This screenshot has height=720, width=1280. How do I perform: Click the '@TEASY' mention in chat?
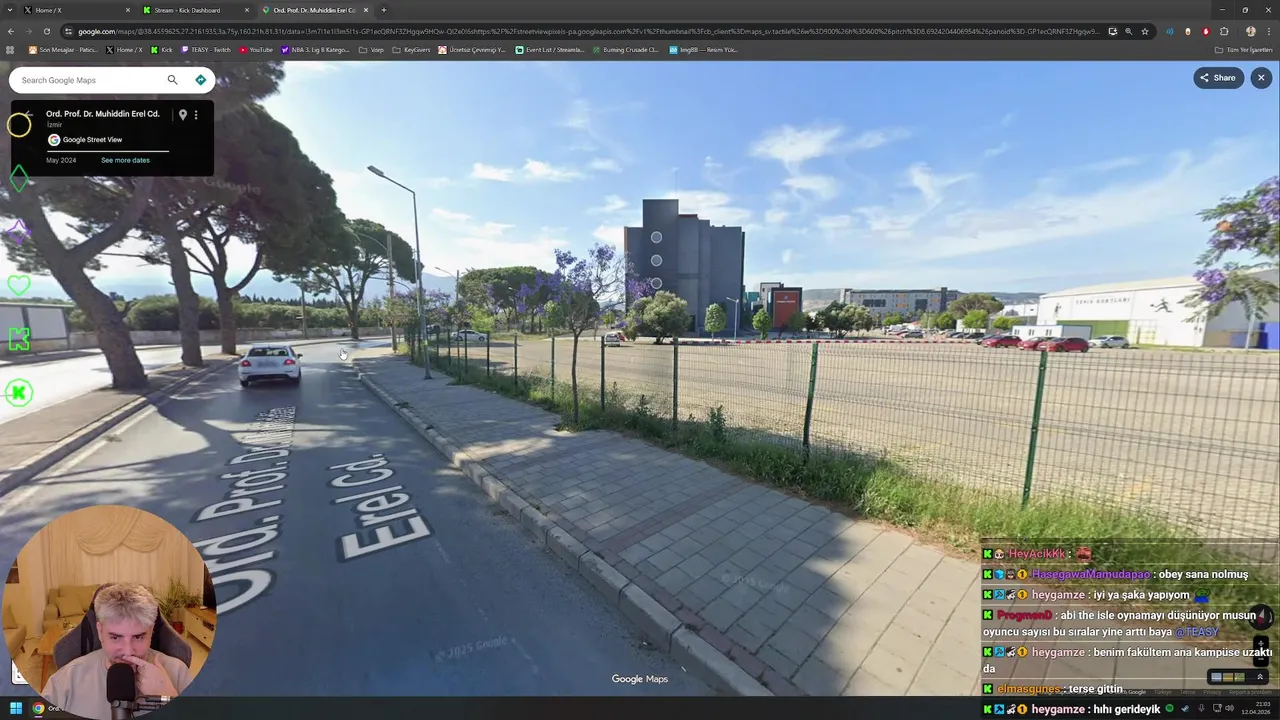[1197, 632]
